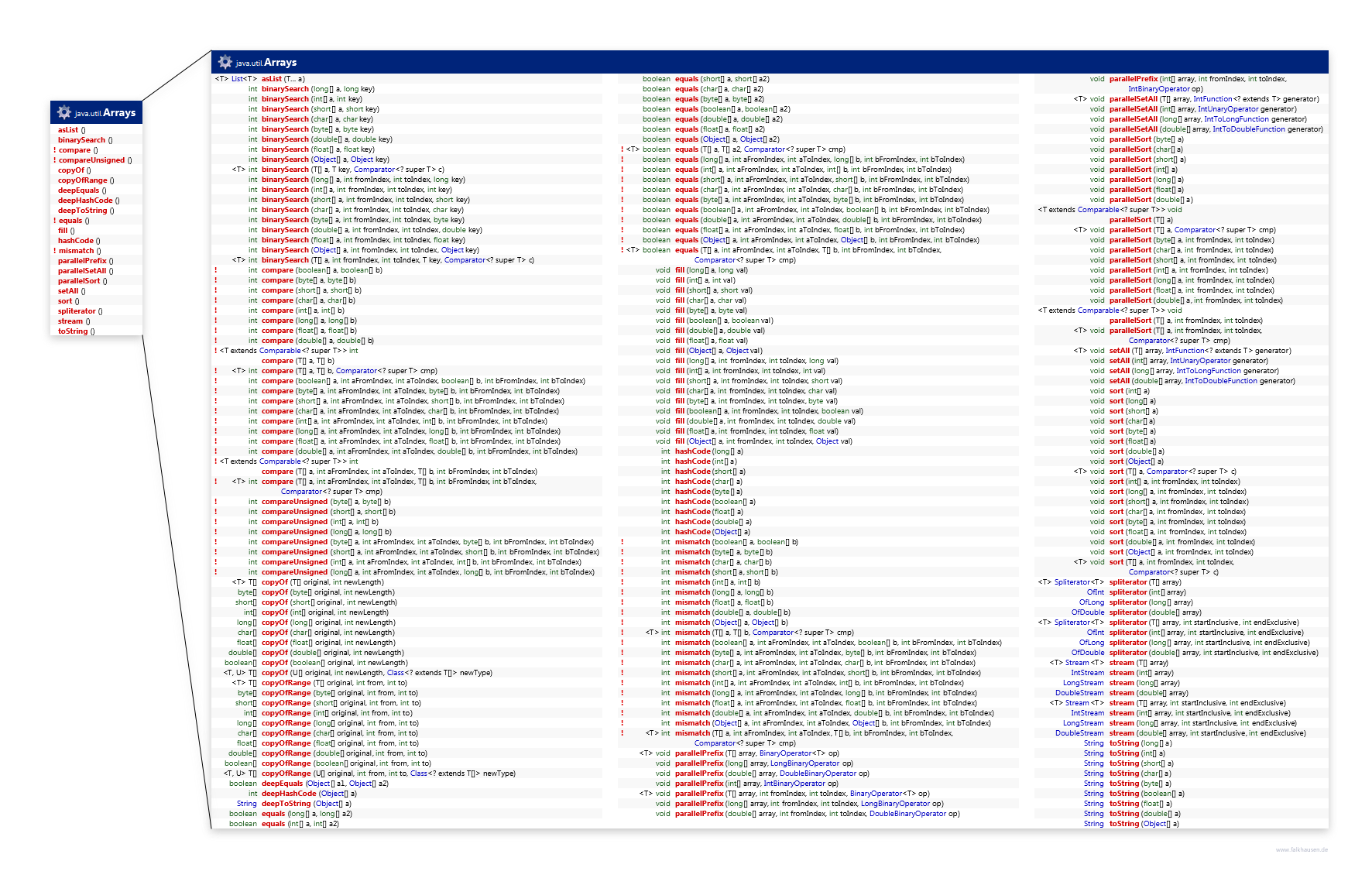
Task: Click compare () in the small panel
Action: pos(79,150)
